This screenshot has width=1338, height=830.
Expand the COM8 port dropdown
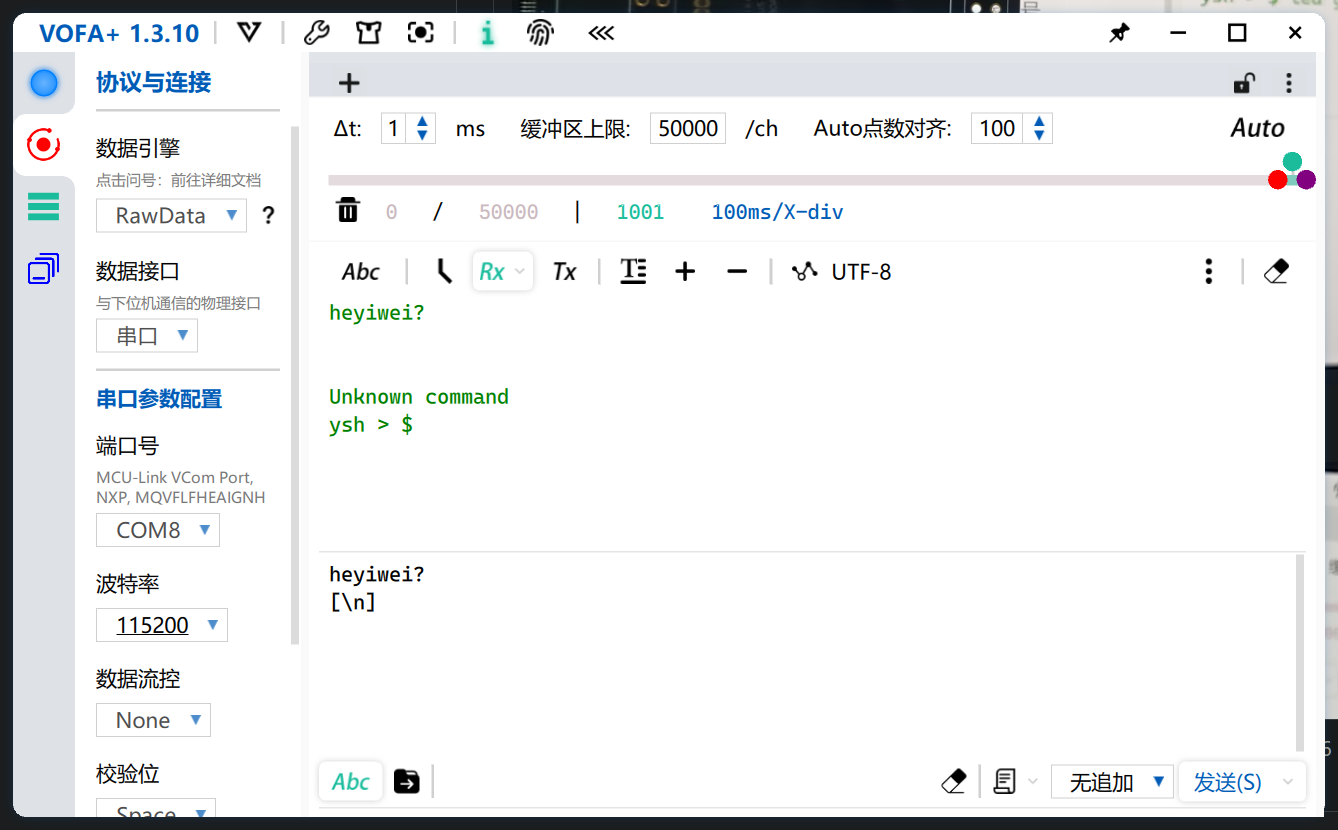click(158, 530)
